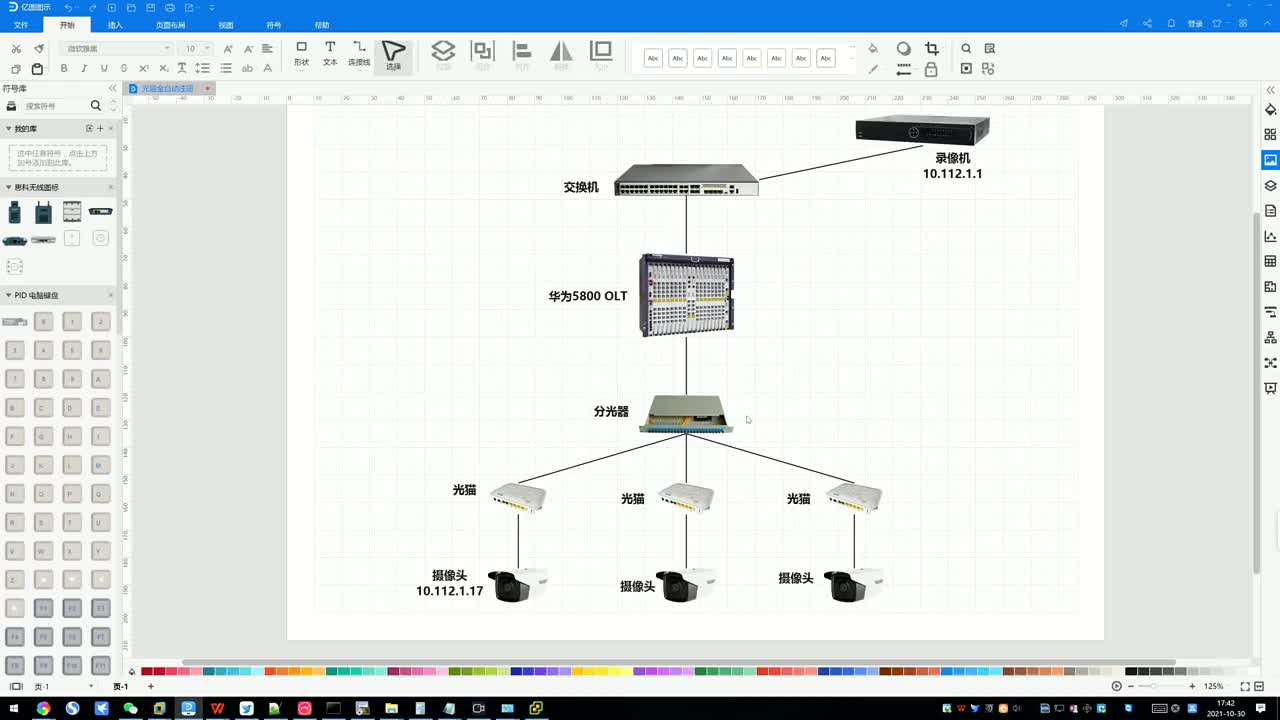Toggle Superscript formatting
The height and width of the screenshot is (720, 1280).
coord(144,69)
